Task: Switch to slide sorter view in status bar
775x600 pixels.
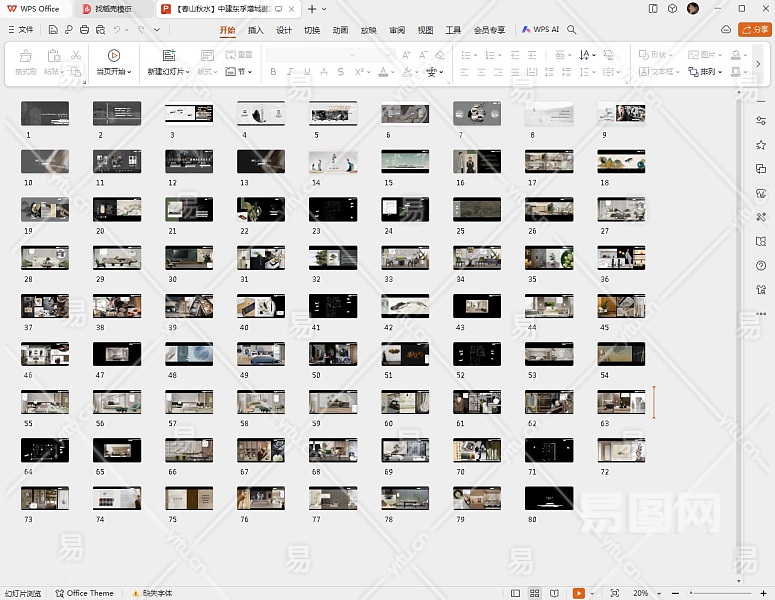Action: pyautogui.click(x=536, y=593)
